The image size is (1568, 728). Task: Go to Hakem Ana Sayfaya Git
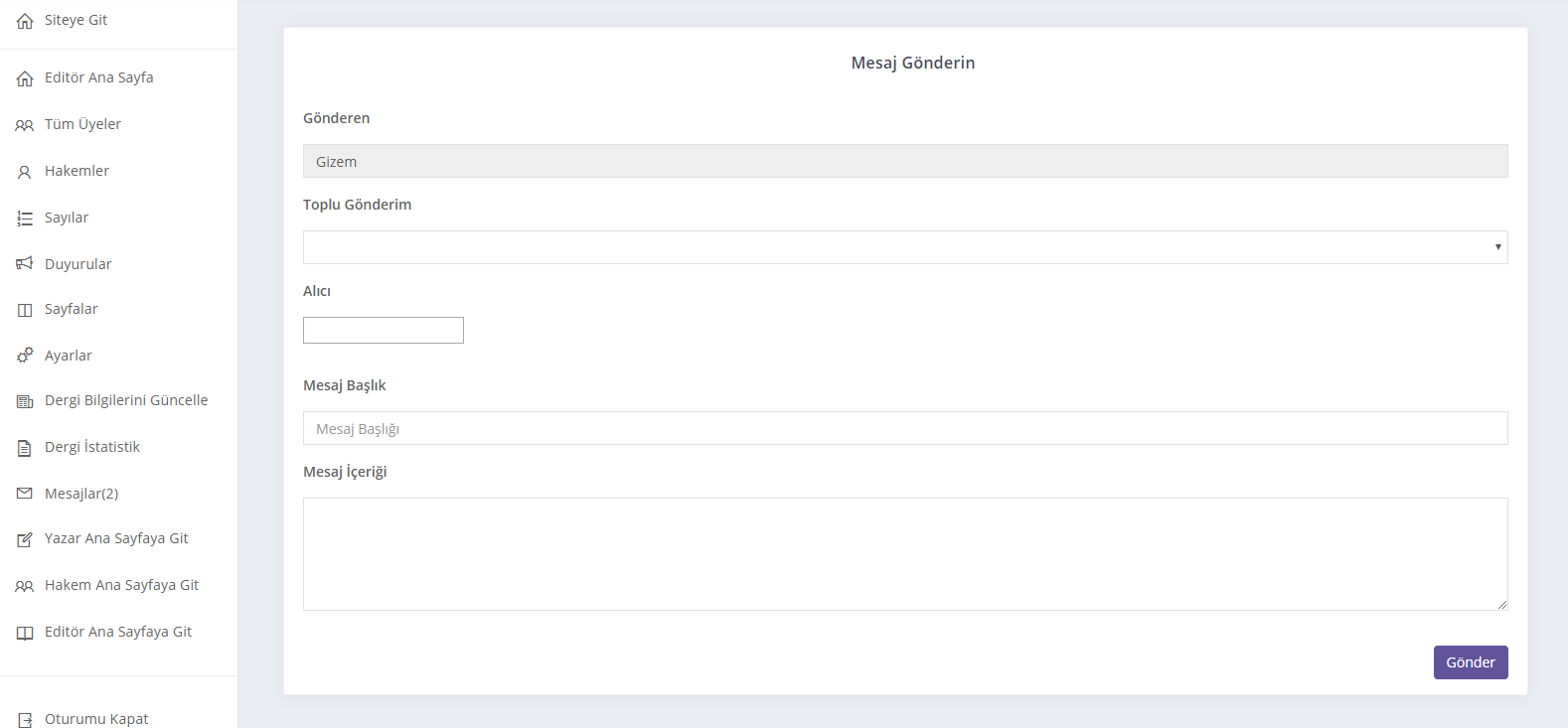[121, 585]
